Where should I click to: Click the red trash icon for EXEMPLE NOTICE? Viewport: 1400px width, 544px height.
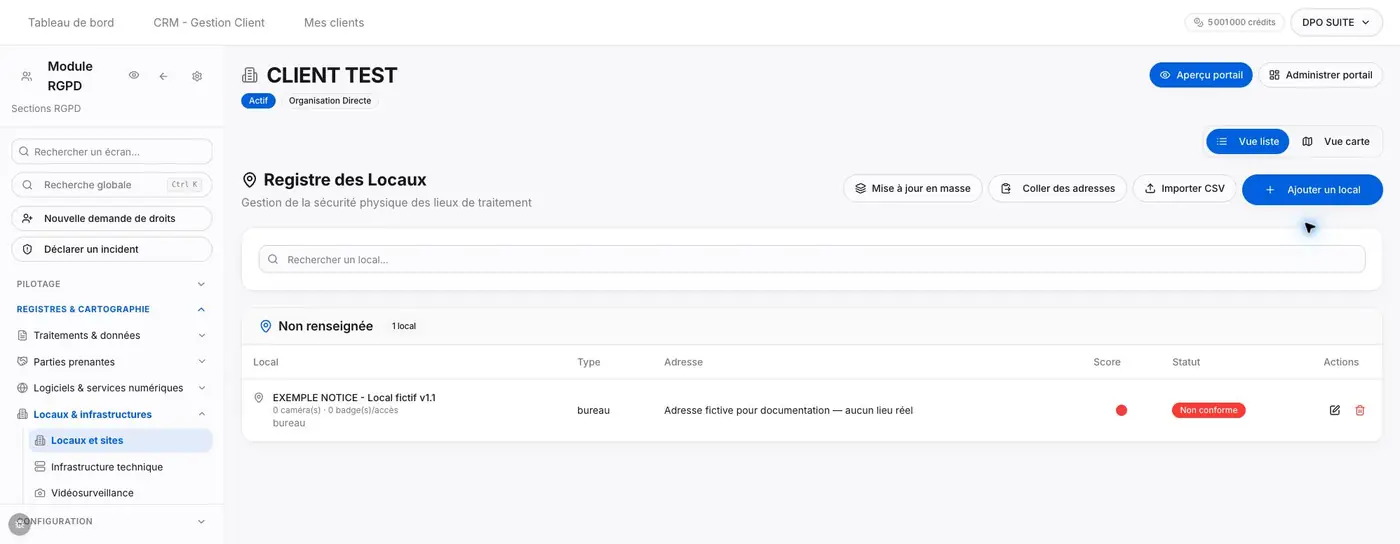coord(1360,410)
